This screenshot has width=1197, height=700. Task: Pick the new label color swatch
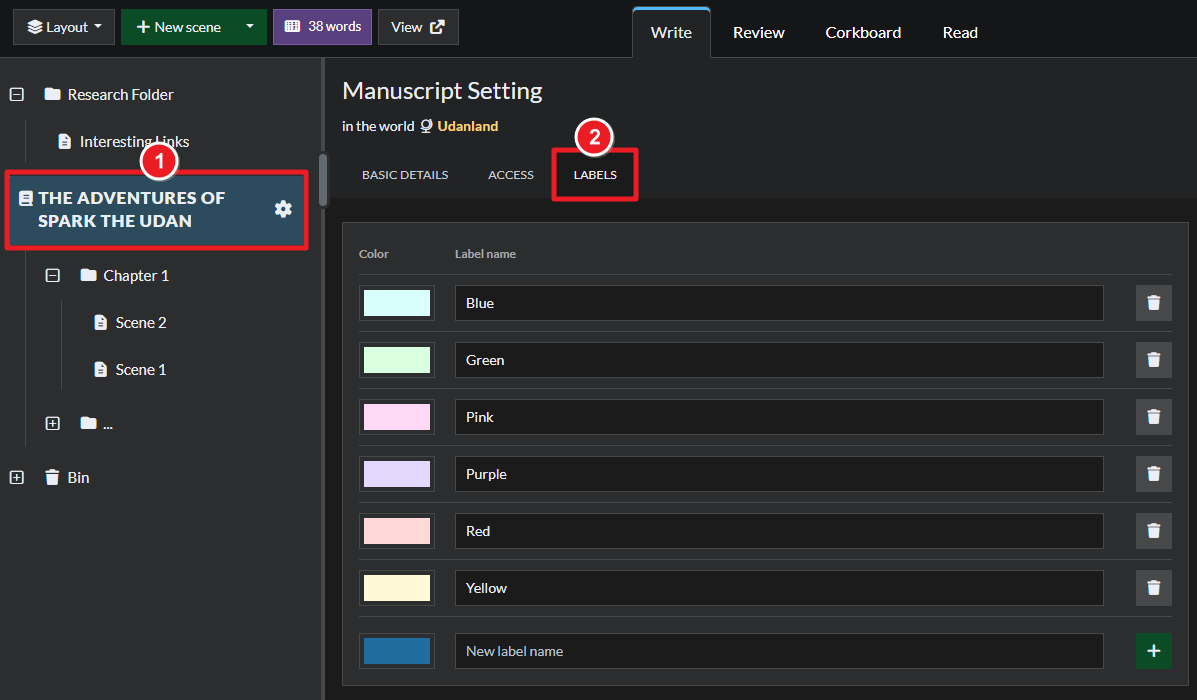coord(397,651)
